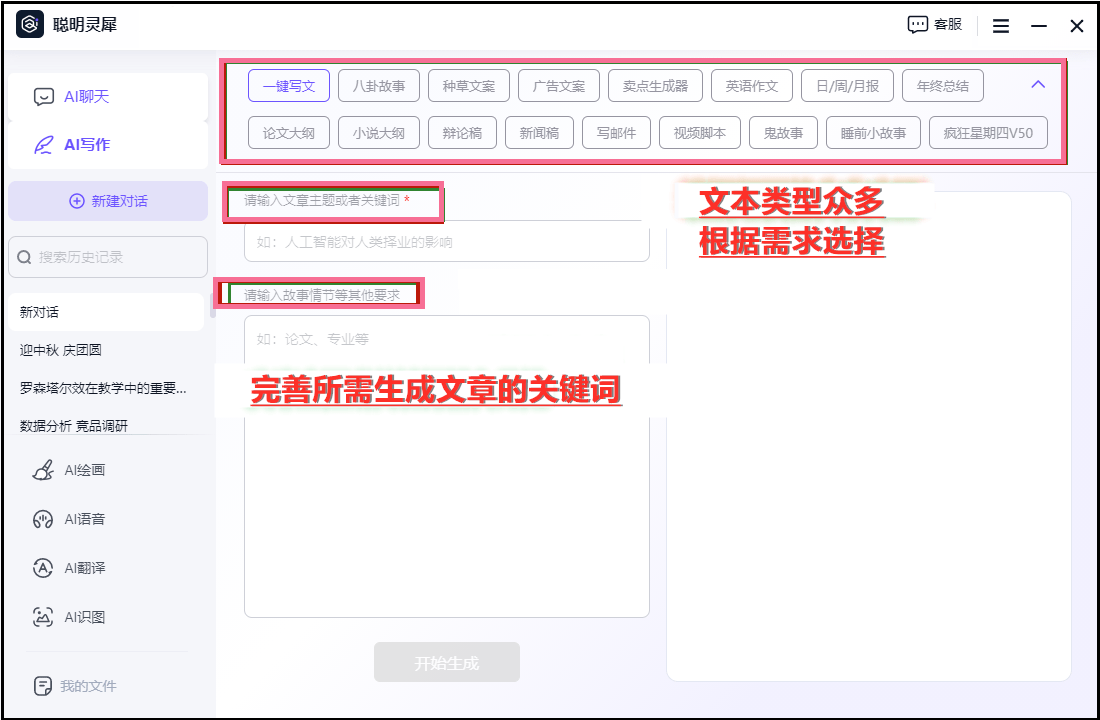Image resolution: width=1100 pixels, height=720 pixels.
Task: Select the 广告文案 template
Action: coord(559,86)
